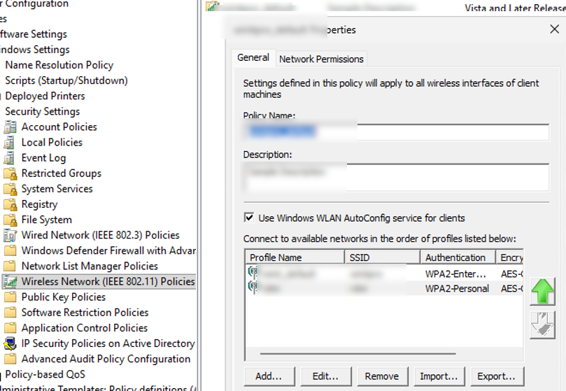Click the Description text box
Screen dimensions: 566x391
[x=396, y=177]
